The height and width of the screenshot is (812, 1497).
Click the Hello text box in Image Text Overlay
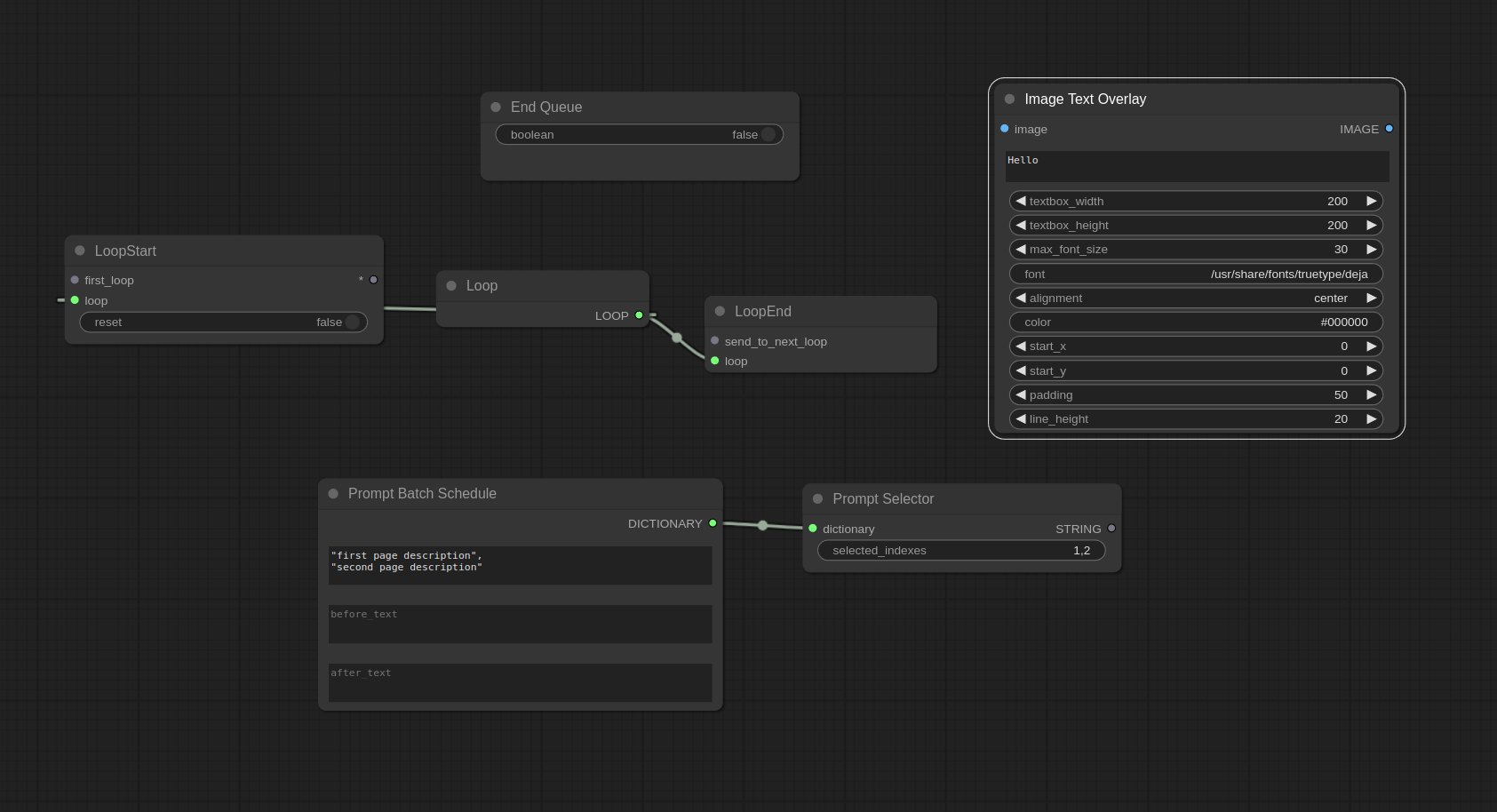click(x=1197, y=166)
